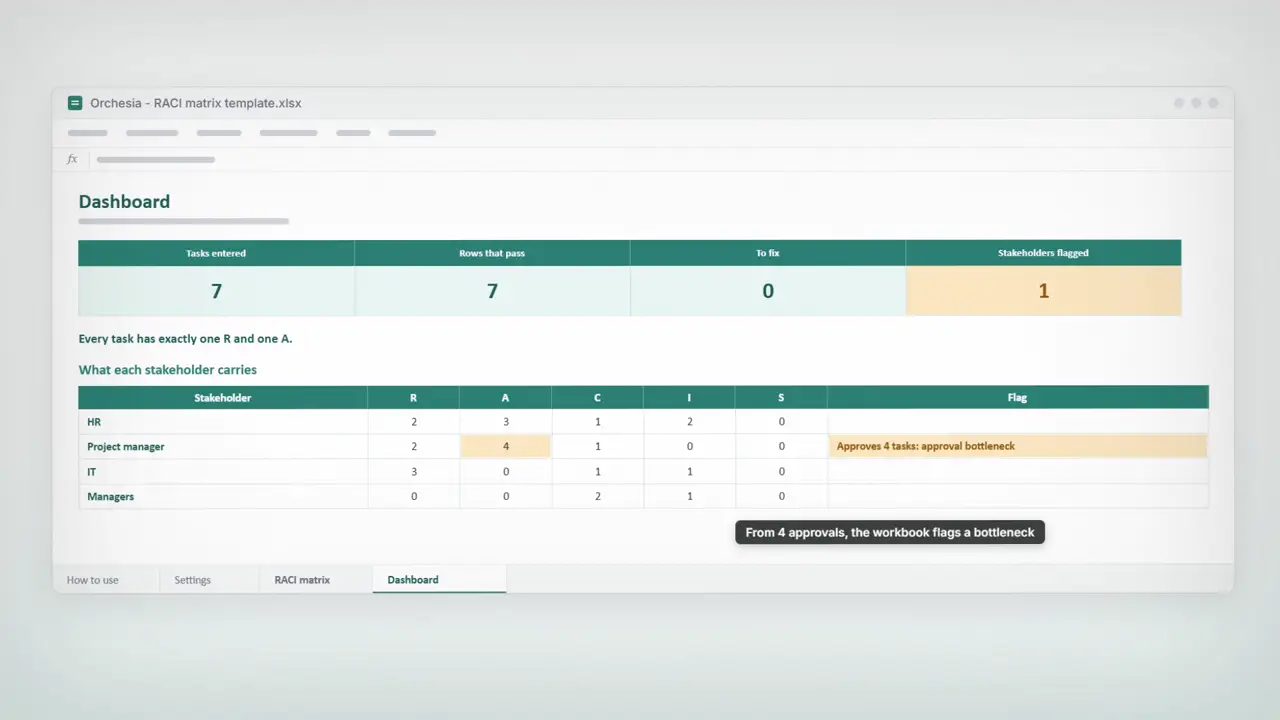The height and width of the screenshot is (720, 1280).
Task: Open the RACI matrix sheet tab
Action: [x=302, y=580]
